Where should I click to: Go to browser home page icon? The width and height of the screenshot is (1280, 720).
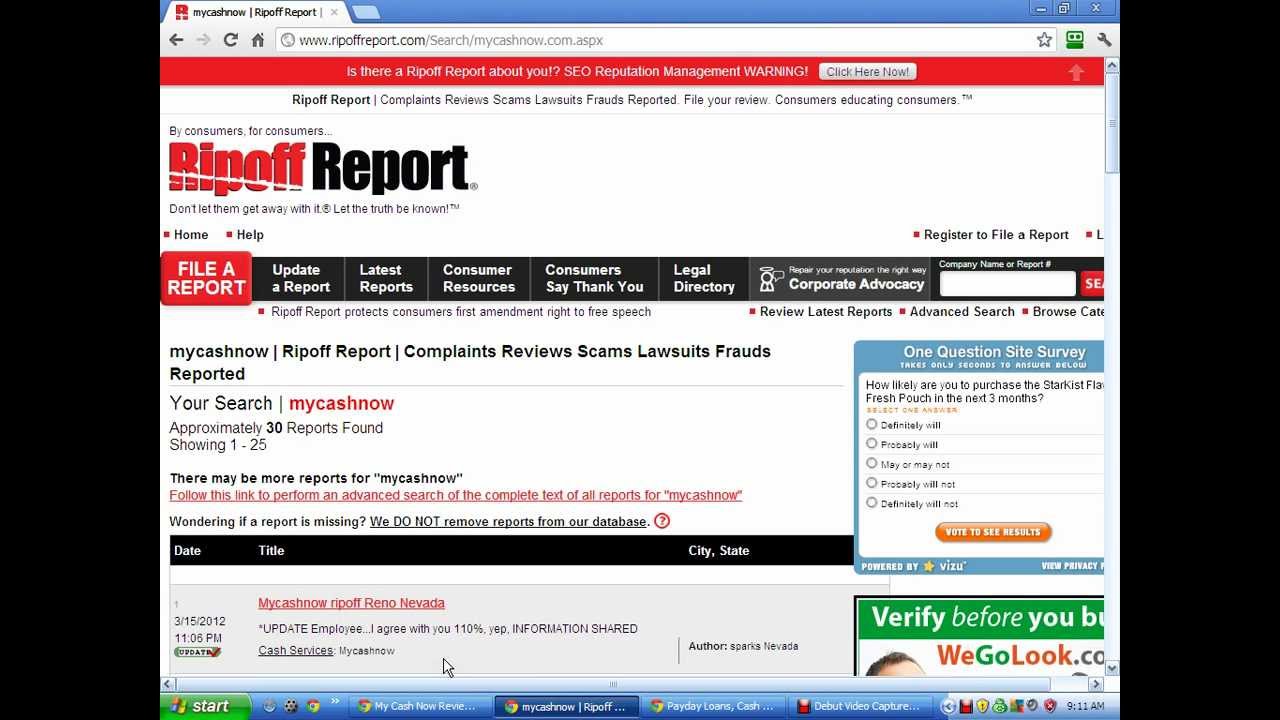point(258,40)
